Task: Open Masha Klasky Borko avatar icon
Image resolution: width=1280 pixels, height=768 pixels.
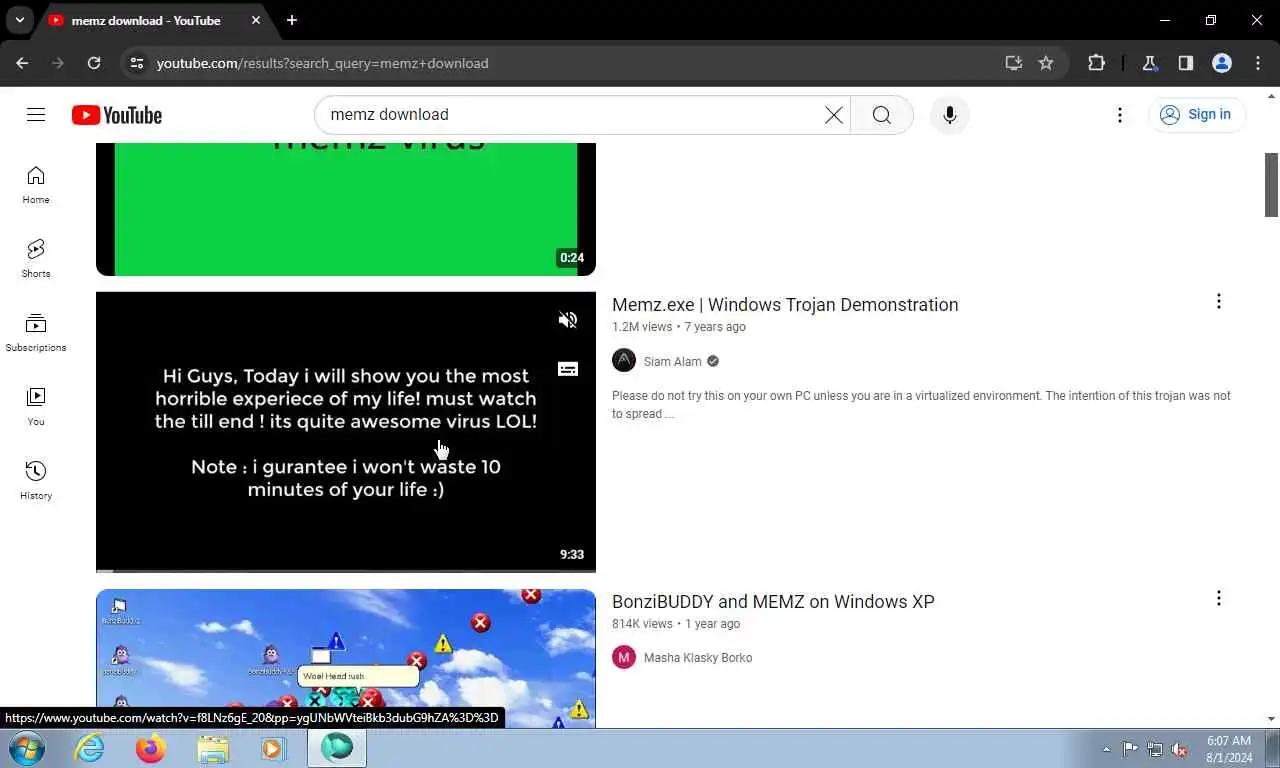Action: (x=624, y=657)
